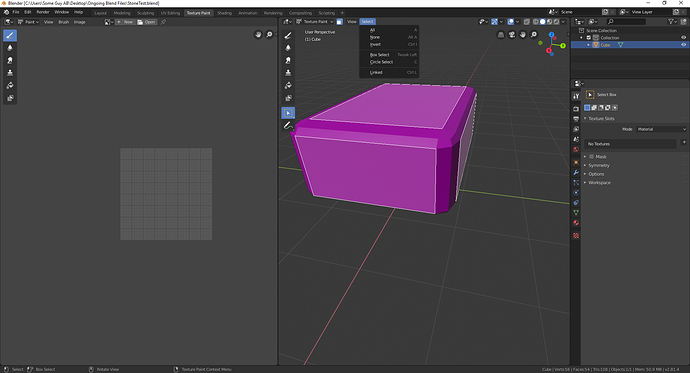This screenshot has height=373, width=690.
Task: Switch viewport shading to rendered
Action: [x=557, y=22]
